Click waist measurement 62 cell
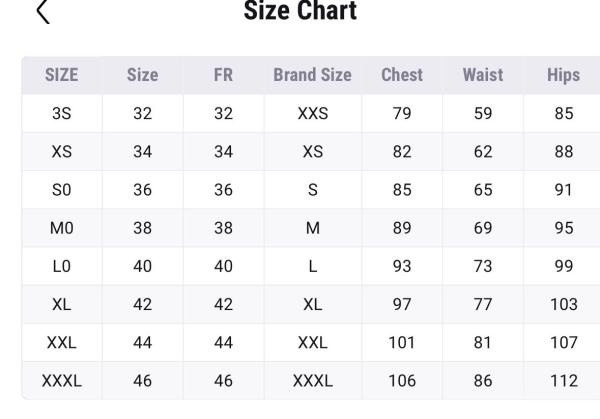Viewport: 600px width, 419px height. pos(483,152)
